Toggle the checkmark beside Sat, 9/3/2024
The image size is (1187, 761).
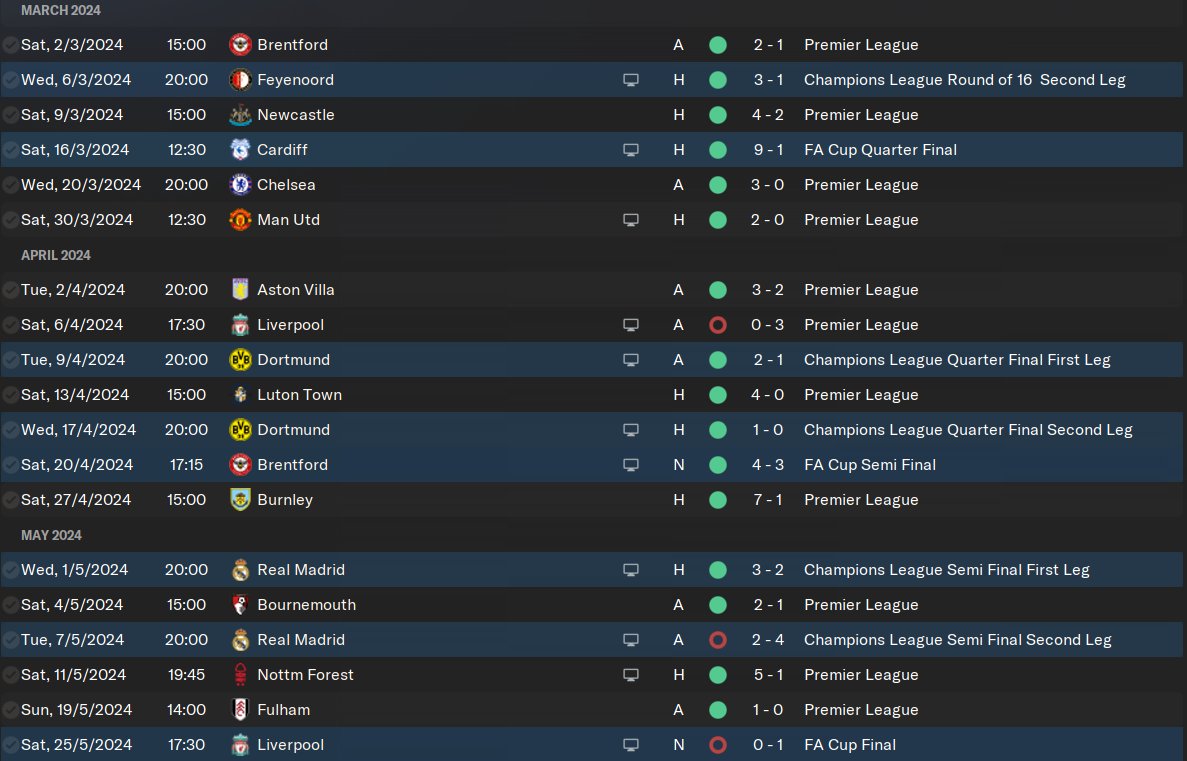(10, 115)
